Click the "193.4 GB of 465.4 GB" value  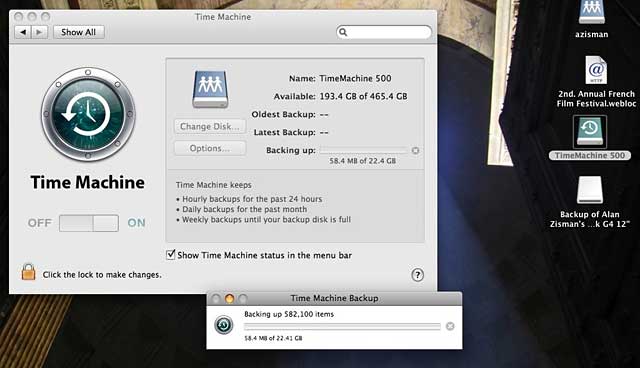[x=363, y=96]
